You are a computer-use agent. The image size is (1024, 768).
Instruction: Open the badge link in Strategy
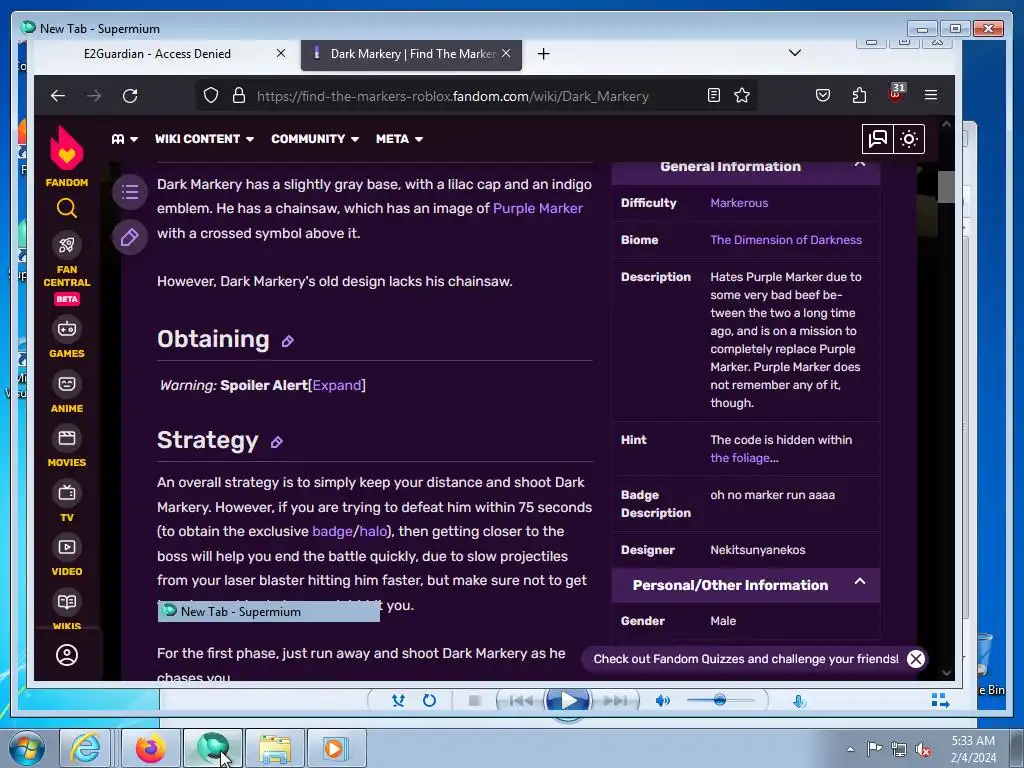332,531
